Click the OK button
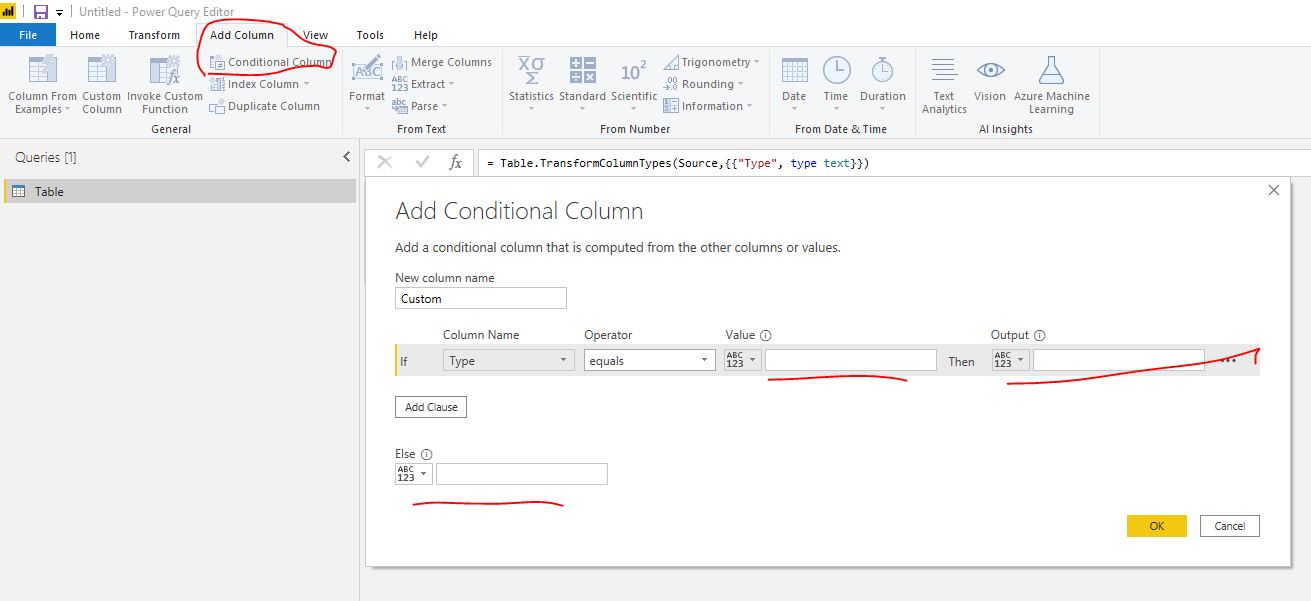The image size is (1311, 601). (x=1157, y=526)
